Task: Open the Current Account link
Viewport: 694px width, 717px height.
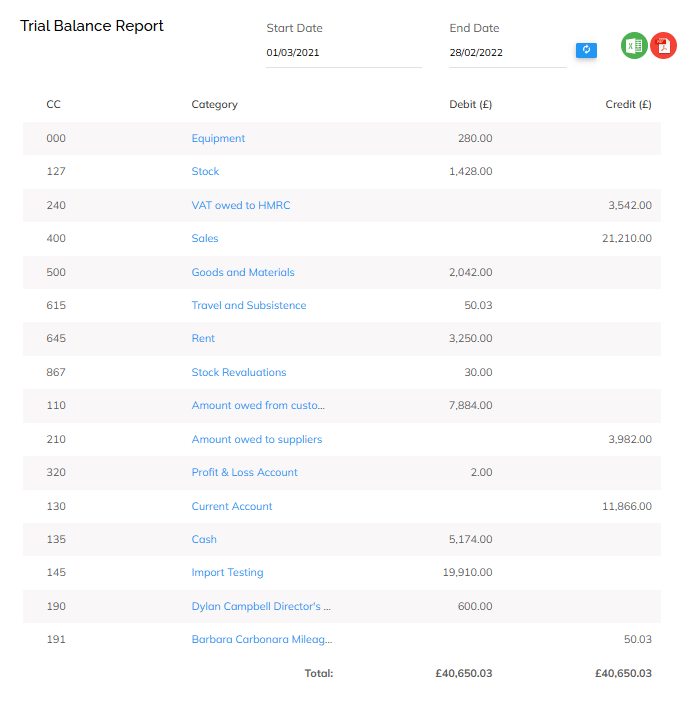Action: [232, 507]
